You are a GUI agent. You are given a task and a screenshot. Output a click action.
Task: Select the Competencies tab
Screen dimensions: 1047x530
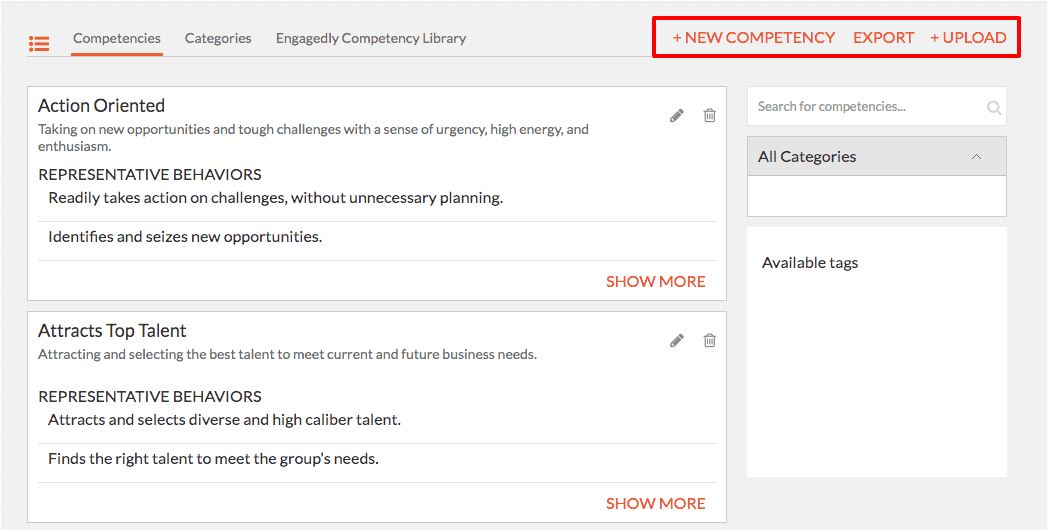pos(117,39)
